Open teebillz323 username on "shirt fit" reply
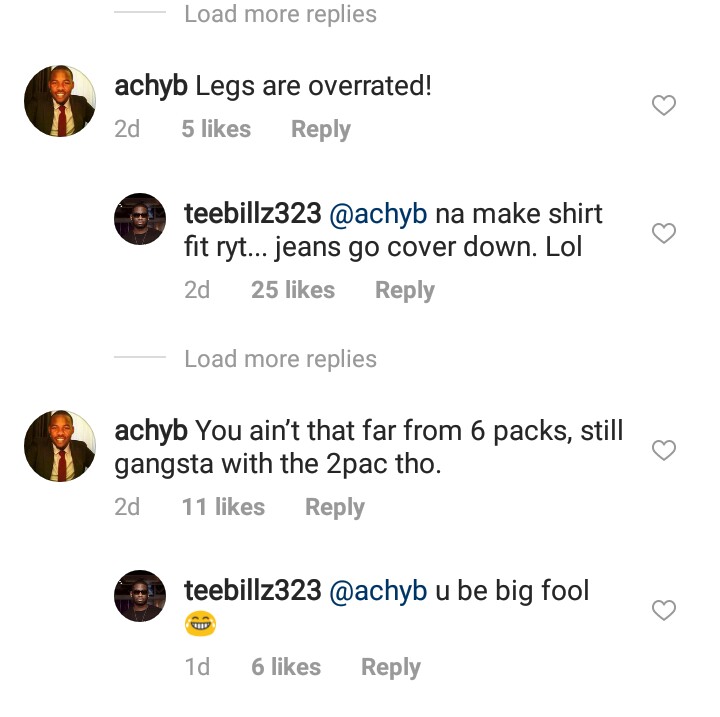 tap(253, 213)
